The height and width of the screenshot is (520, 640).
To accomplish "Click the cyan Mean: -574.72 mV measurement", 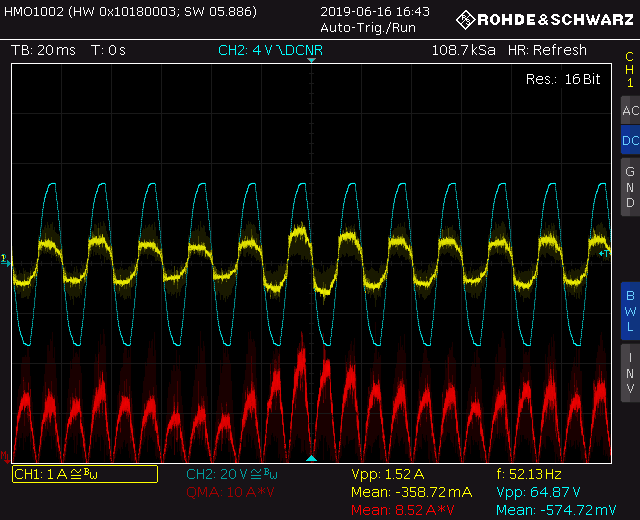I will coord(556,510).
